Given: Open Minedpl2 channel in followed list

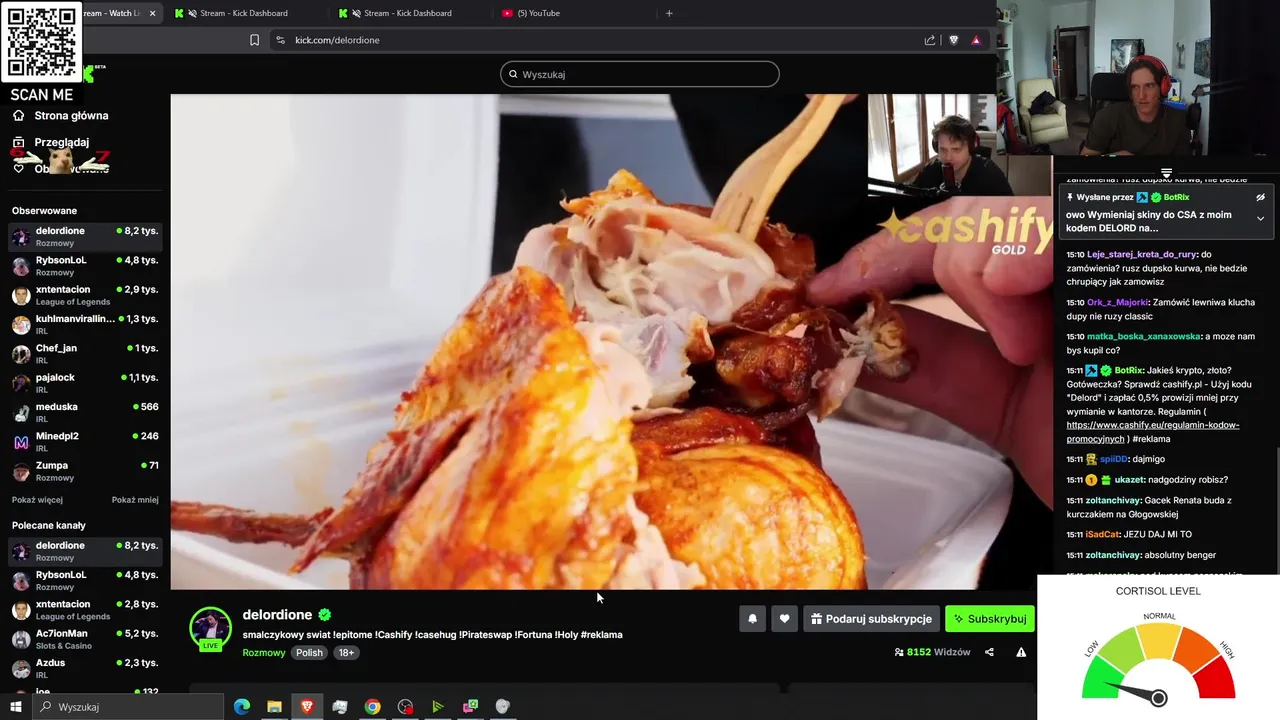Looking at the screenshot, I should [x=85, y=442].
